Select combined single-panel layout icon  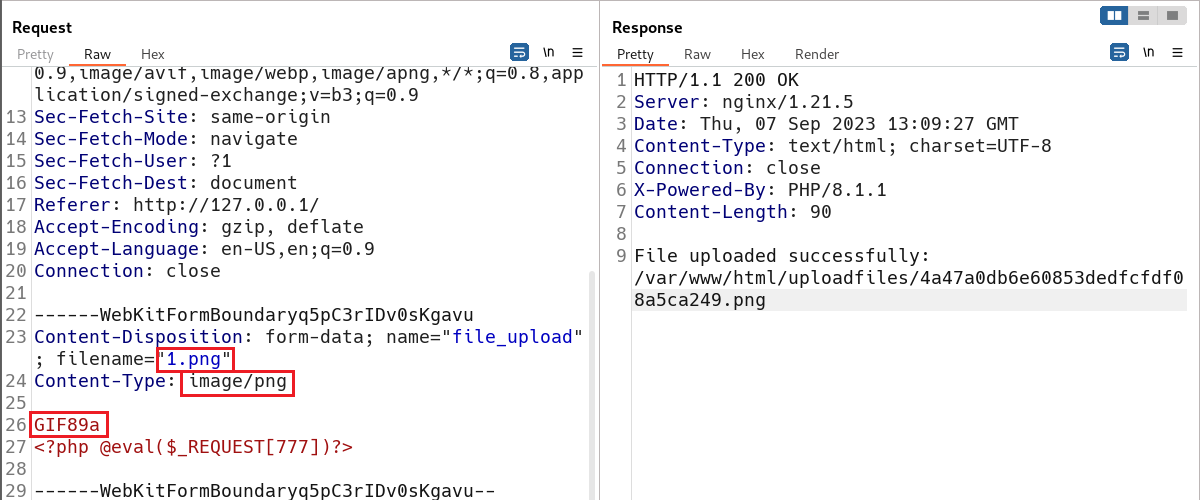(1170, 15)
